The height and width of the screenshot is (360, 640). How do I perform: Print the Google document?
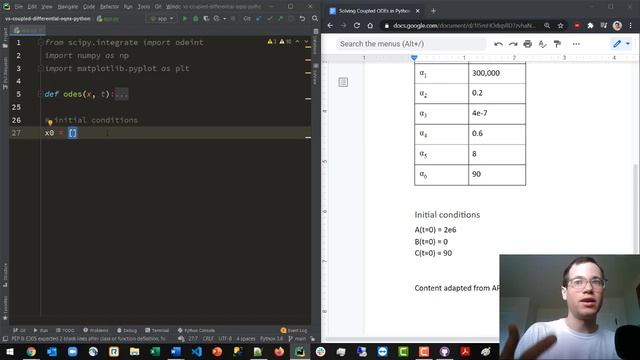[528, 44]
